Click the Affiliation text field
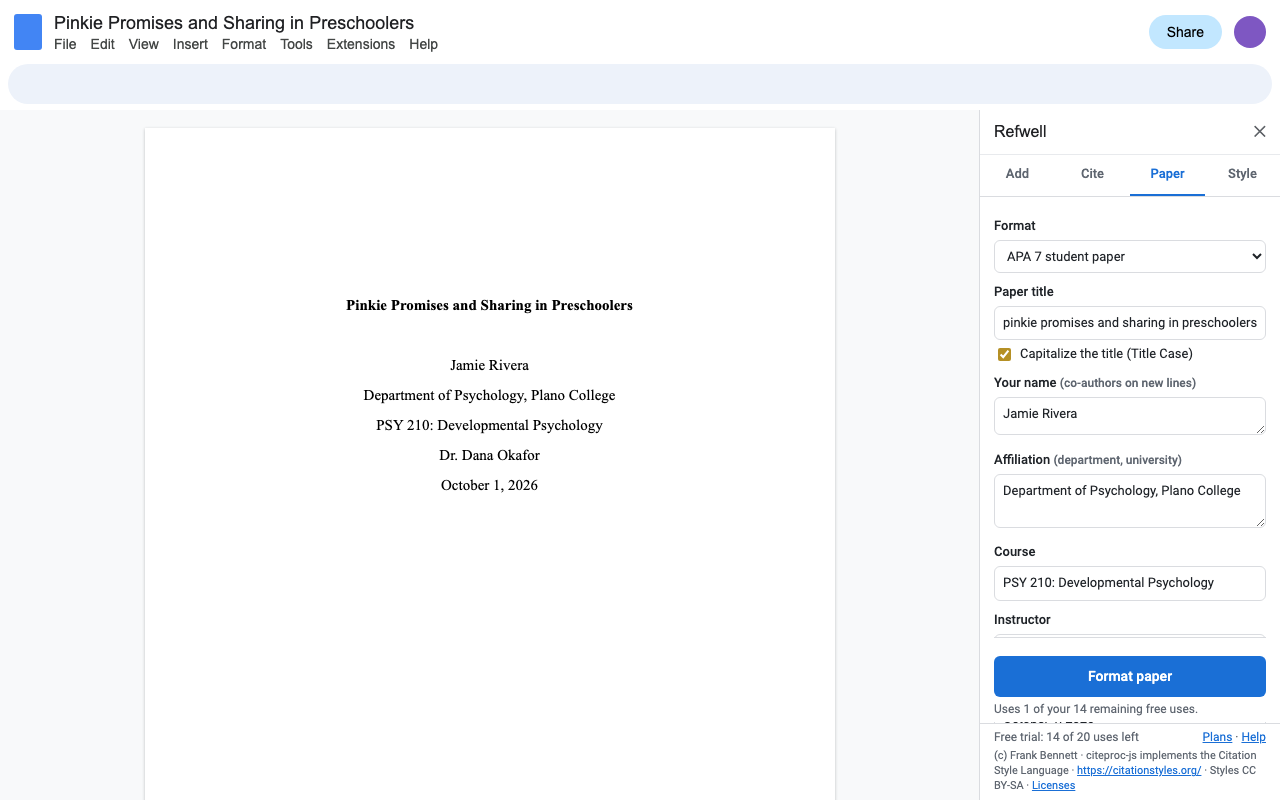The width and height of the screenshot is (1280, 800). point(1130,501)
